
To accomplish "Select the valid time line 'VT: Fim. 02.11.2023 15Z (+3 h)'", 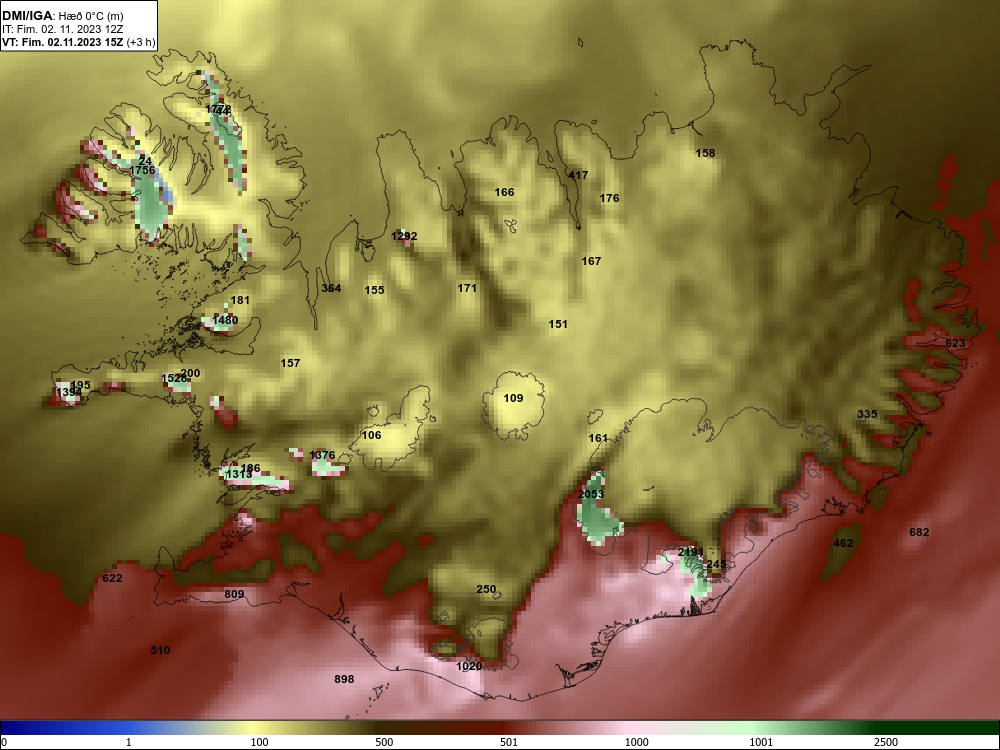I will 78,43.
